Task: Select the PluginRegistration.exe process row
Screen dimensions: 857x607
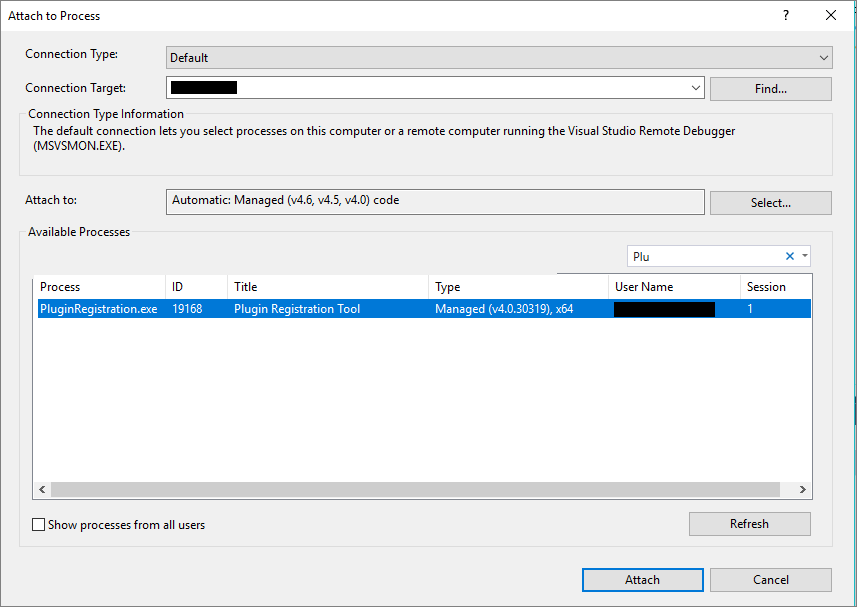Action: coord(300,308)
